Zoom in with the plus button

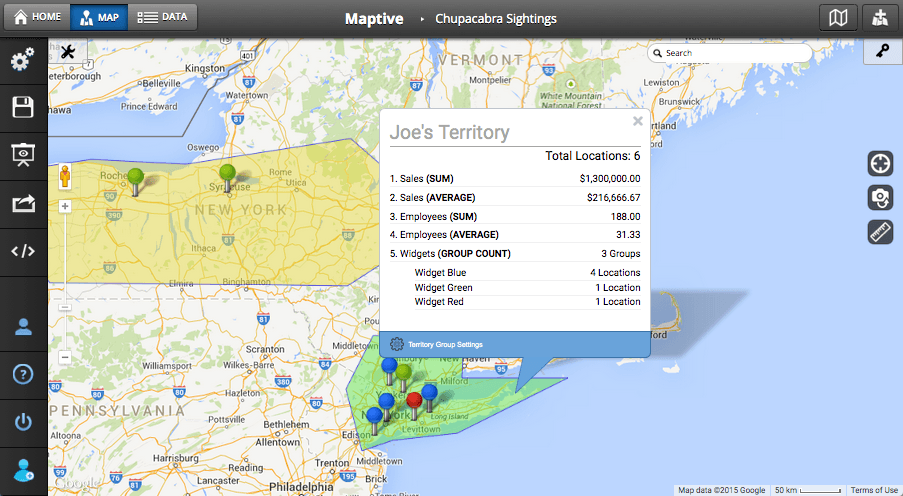[65, 206]
